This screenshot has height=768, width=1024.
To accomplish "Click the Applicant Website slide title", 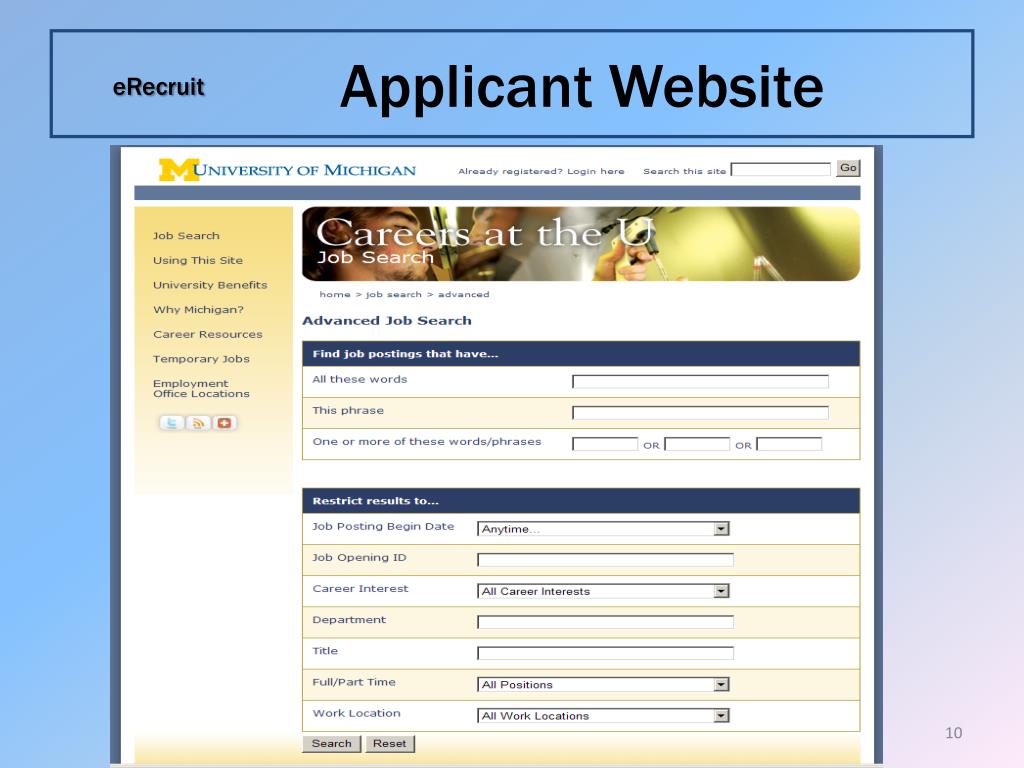I will [581, 86].
